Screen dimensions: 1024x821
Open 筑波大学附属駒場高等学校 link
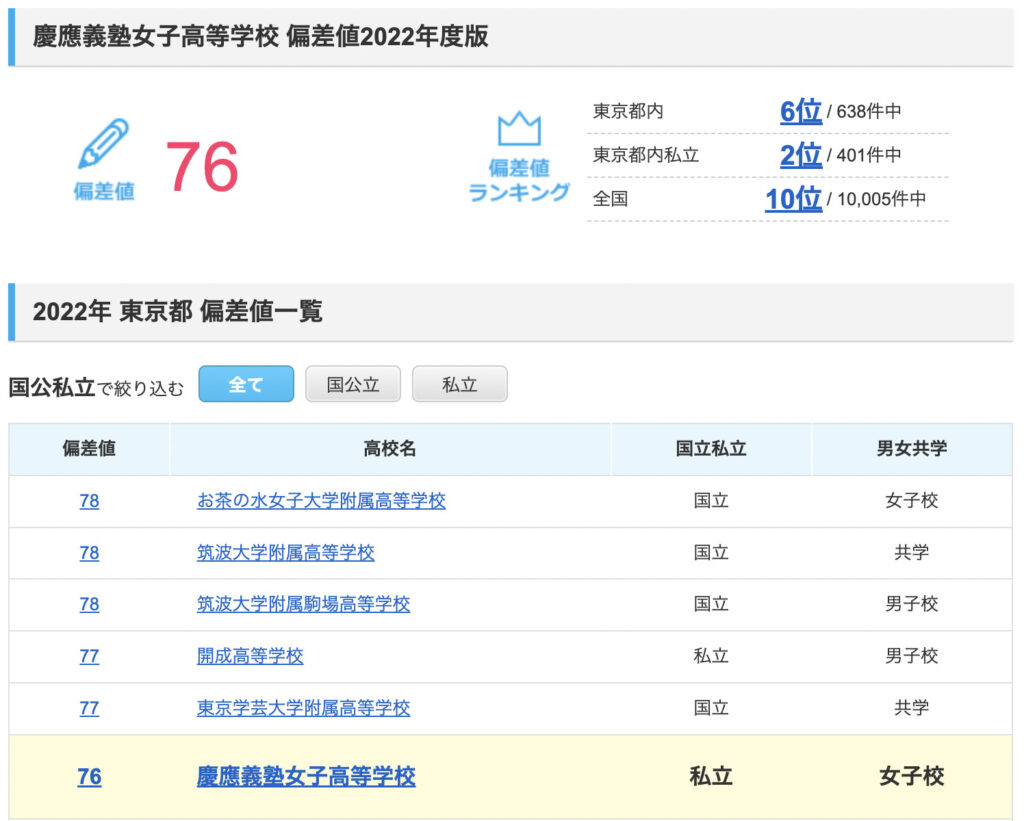click(303, 604)
